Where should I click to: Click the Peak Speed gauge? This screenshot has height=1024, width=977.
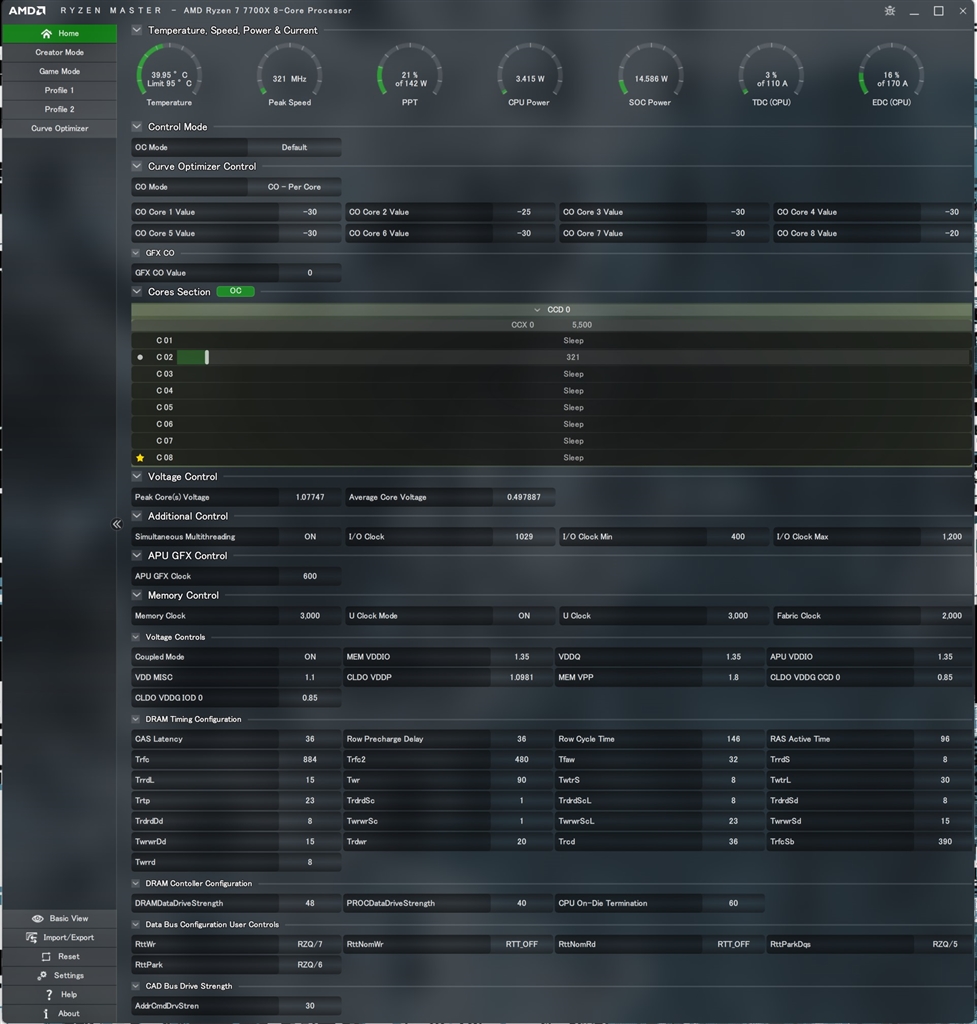pos(289,74)
